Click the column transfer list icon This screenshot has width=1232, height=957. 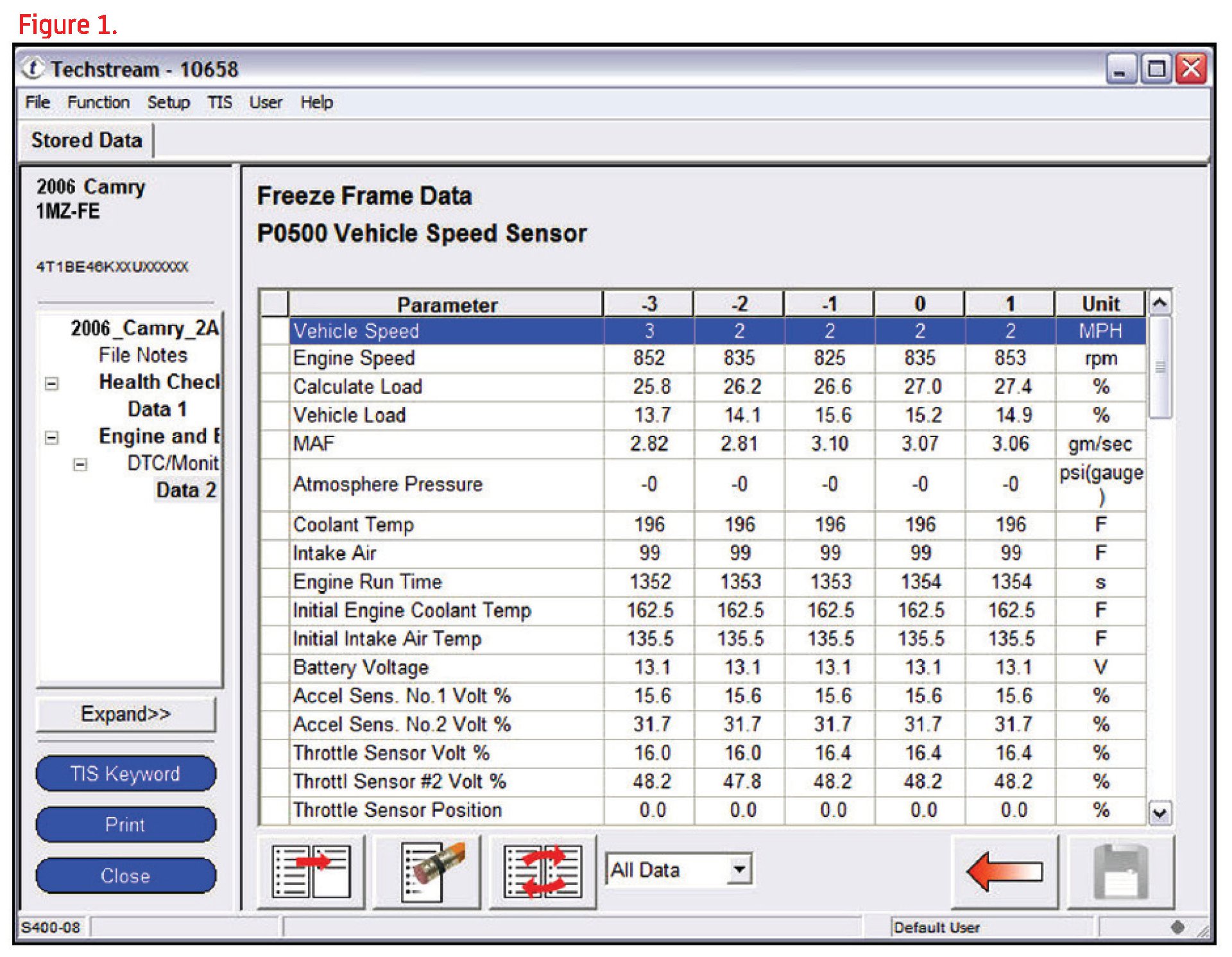coord(311,871)
